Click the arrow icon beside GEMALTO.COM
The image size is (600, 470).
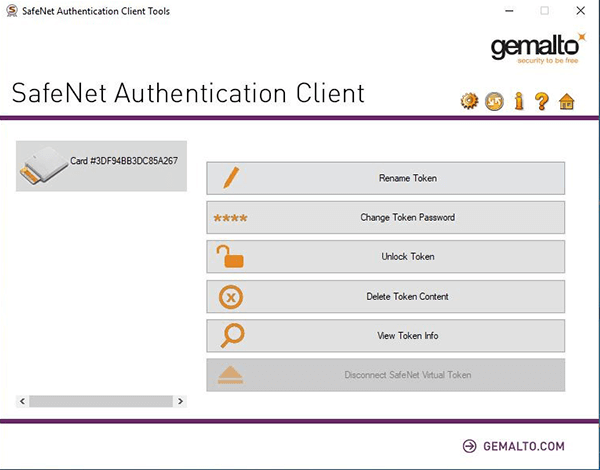(x=470, y=446)
